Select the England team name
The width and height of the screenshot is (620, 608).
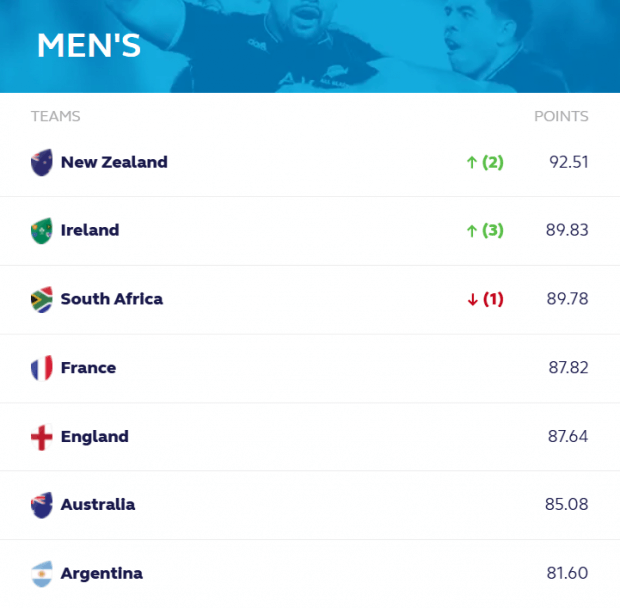click(95, 437)
